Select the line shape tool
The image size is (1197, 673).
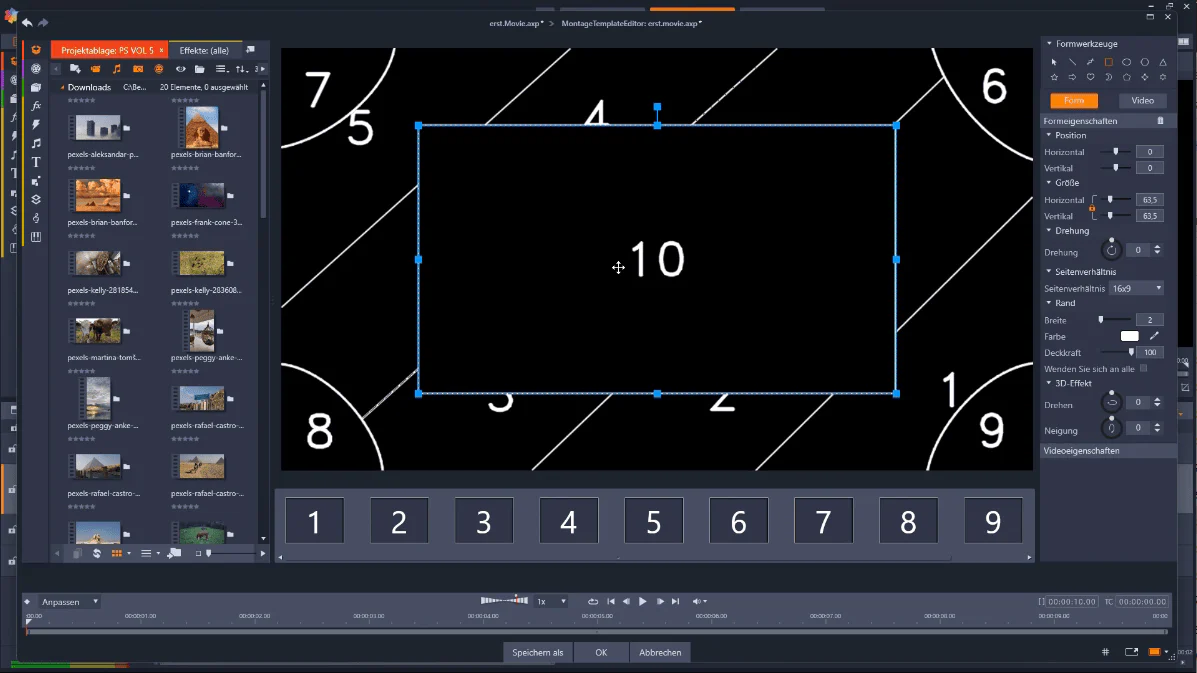[x=1072, y=63]
